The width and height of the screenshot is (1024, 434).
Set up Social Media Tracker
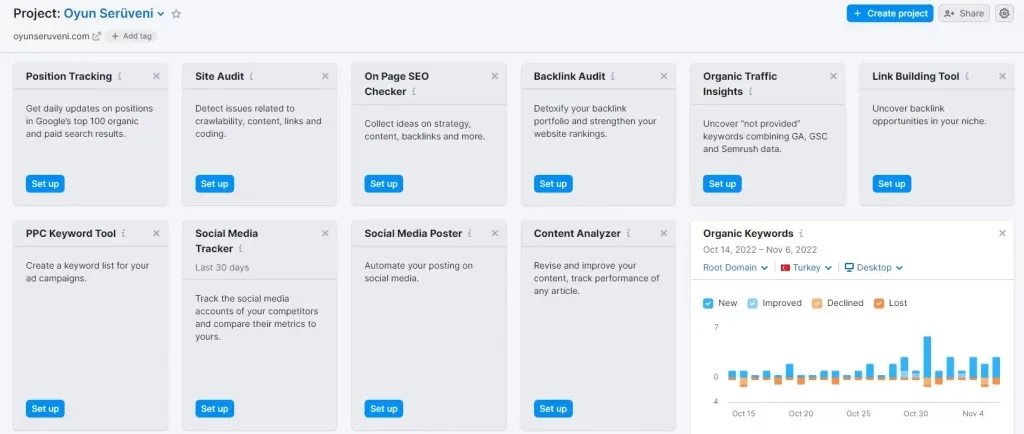[x=214, y=409]
